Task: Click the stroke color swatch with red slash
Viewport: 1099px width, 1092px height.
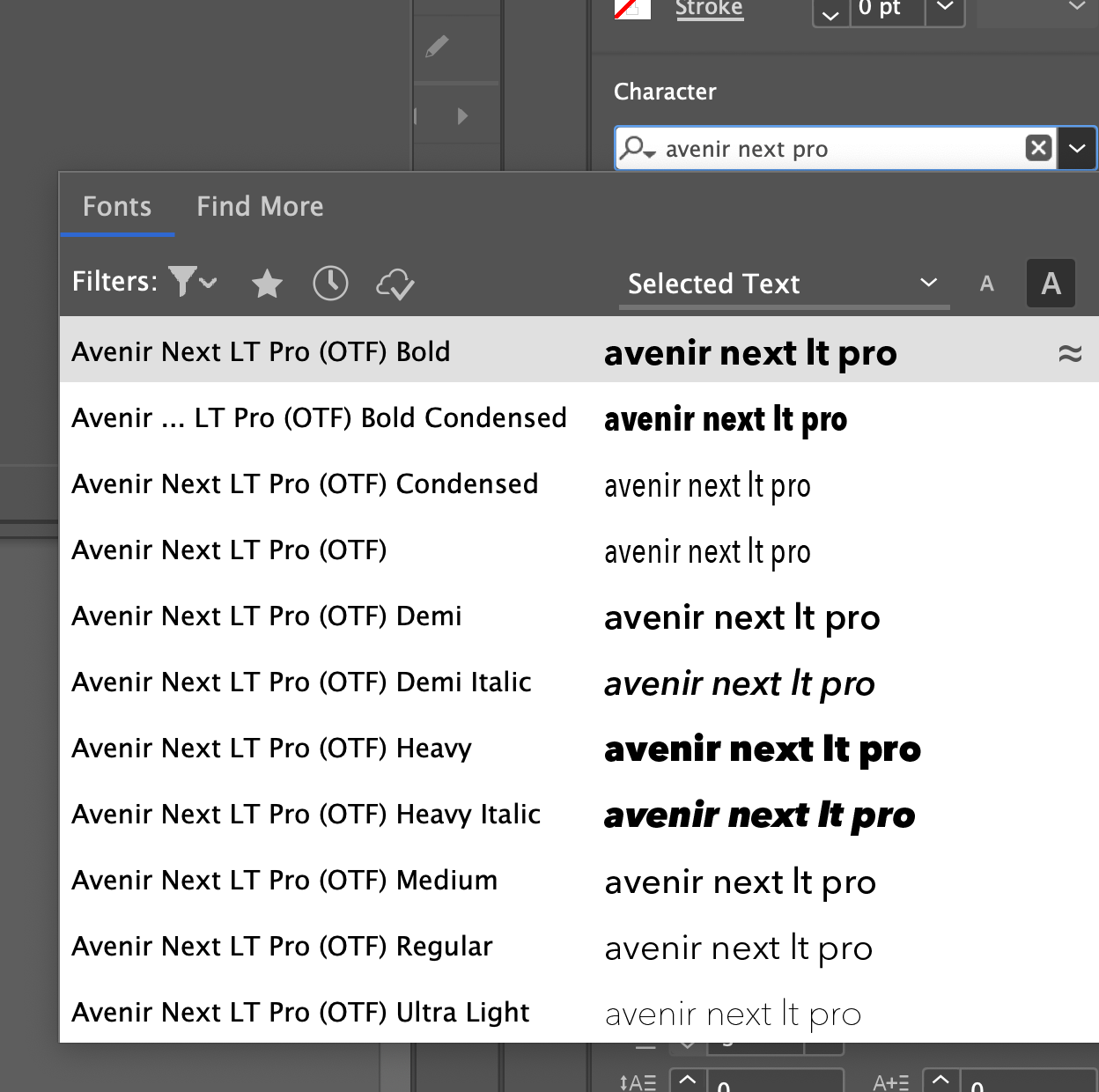Action: (631, 9)
